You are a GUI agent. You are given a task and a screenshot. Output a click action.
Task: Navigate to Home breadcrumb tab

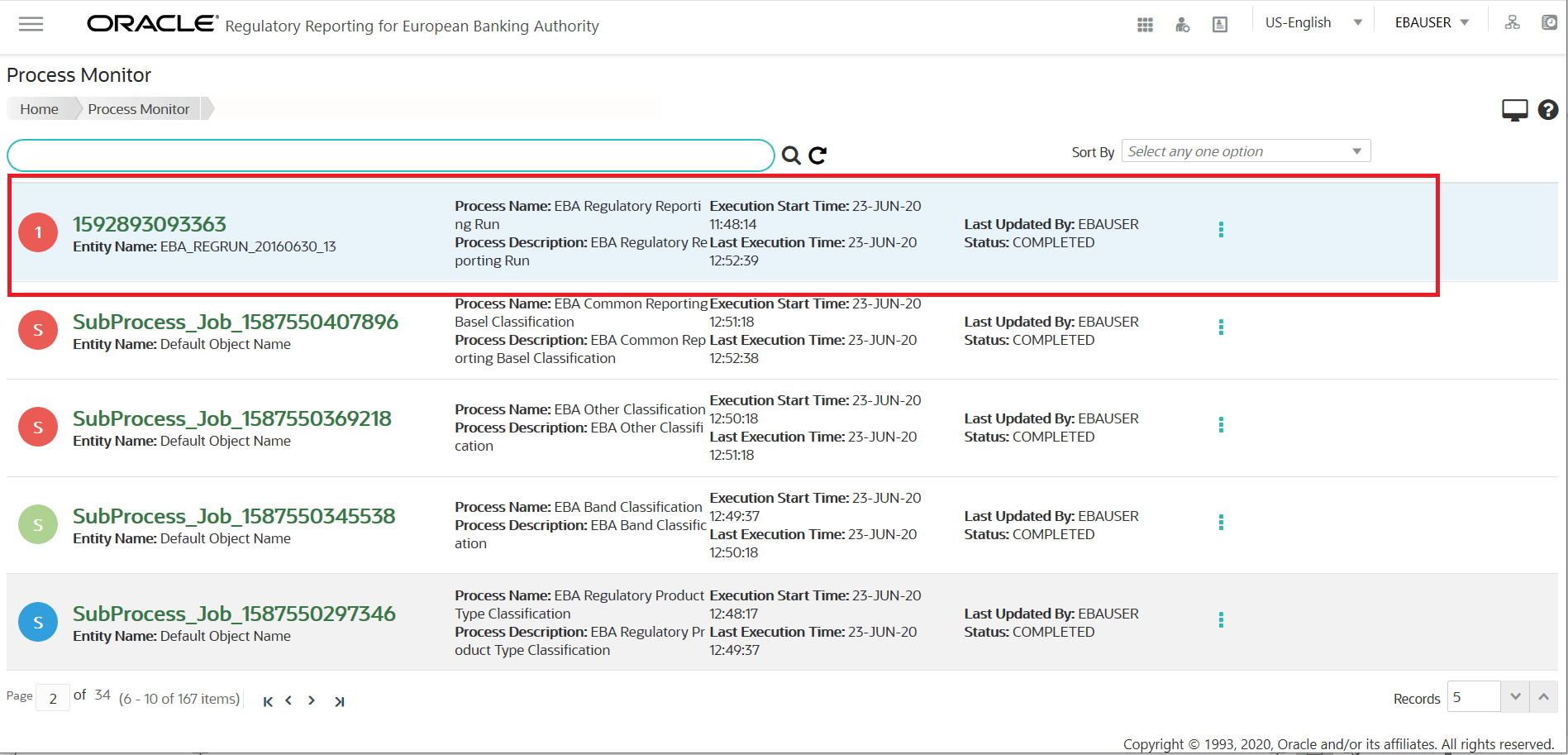[x=39, y=108]
